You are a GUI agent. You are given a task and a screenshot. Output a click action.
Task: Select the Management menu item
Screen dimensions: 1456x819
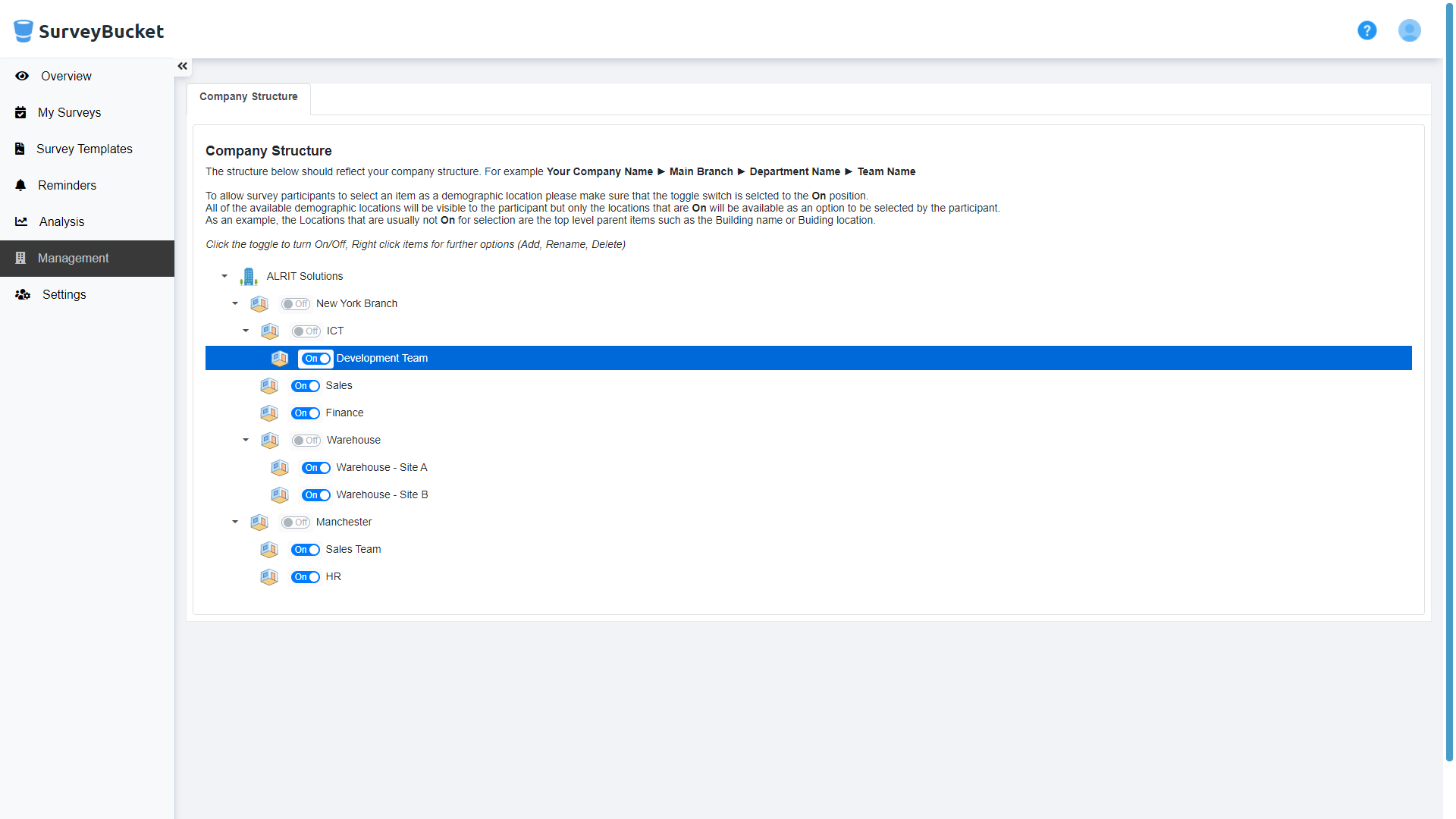tap(87, 258)
